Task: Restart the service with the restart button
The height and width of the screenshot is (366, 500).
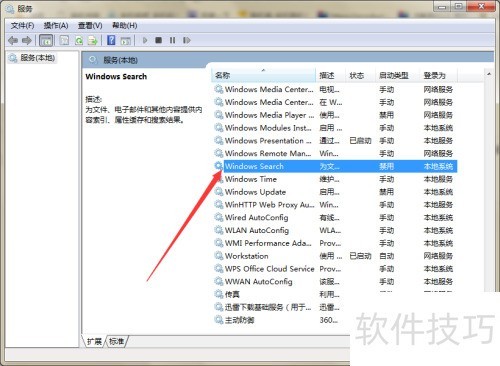Action: click(x=187, y=40)
